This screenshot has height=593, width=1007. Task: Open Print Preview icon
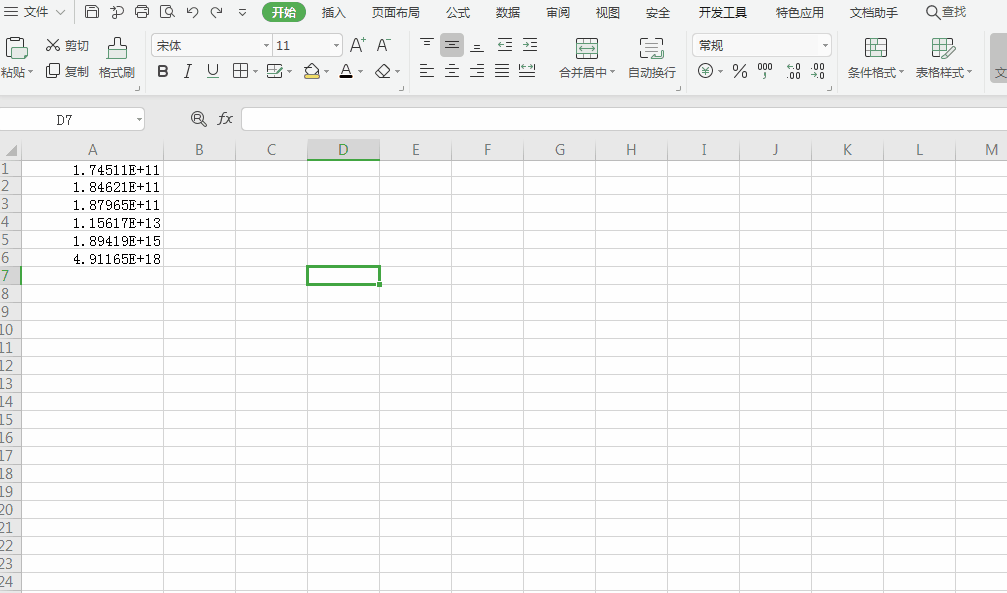167,12
